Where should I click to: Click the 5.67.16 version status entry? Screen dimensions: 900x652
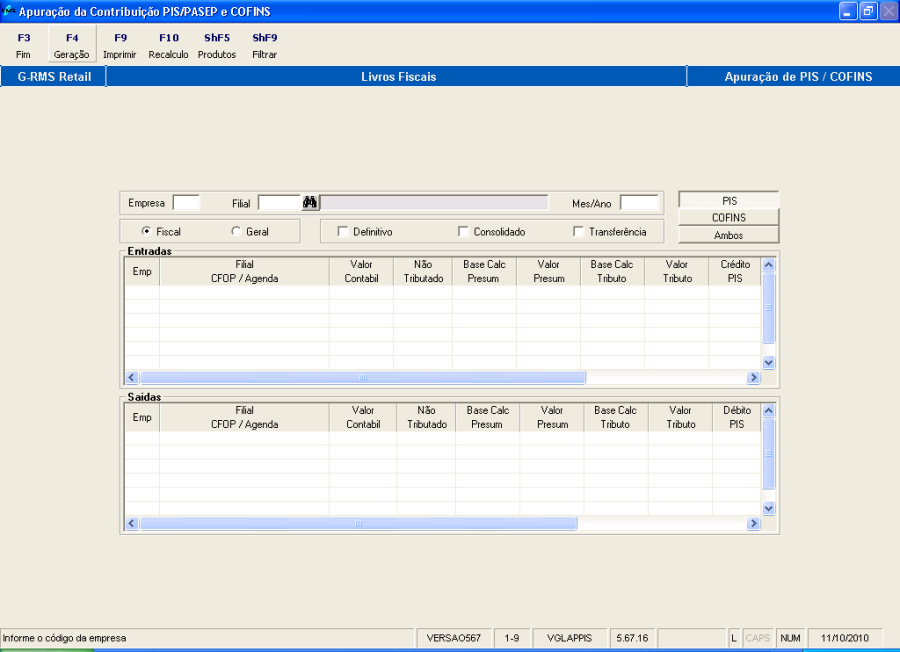632,638
